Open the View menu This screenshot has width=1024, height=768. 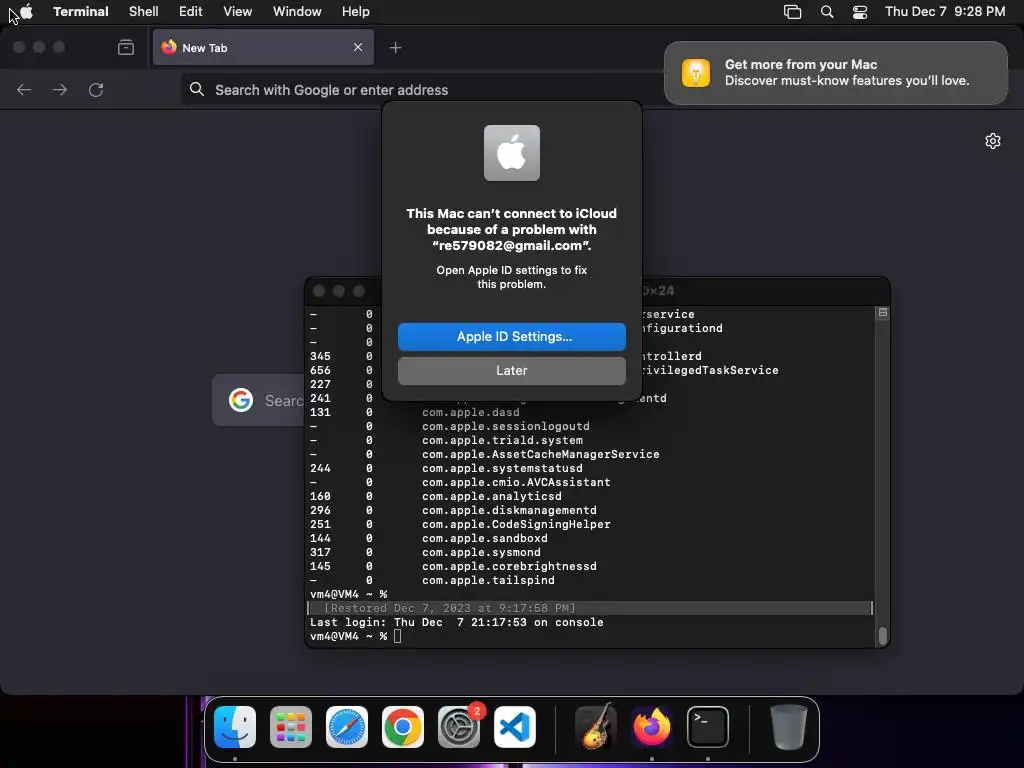pos(237,12)
